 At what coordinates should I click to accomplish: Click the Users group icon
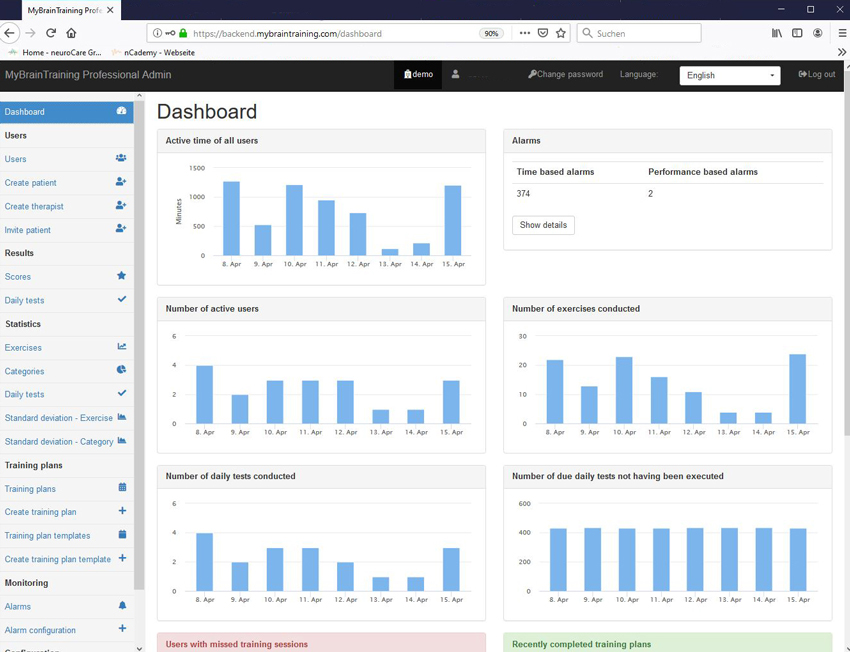pos(121,158)
